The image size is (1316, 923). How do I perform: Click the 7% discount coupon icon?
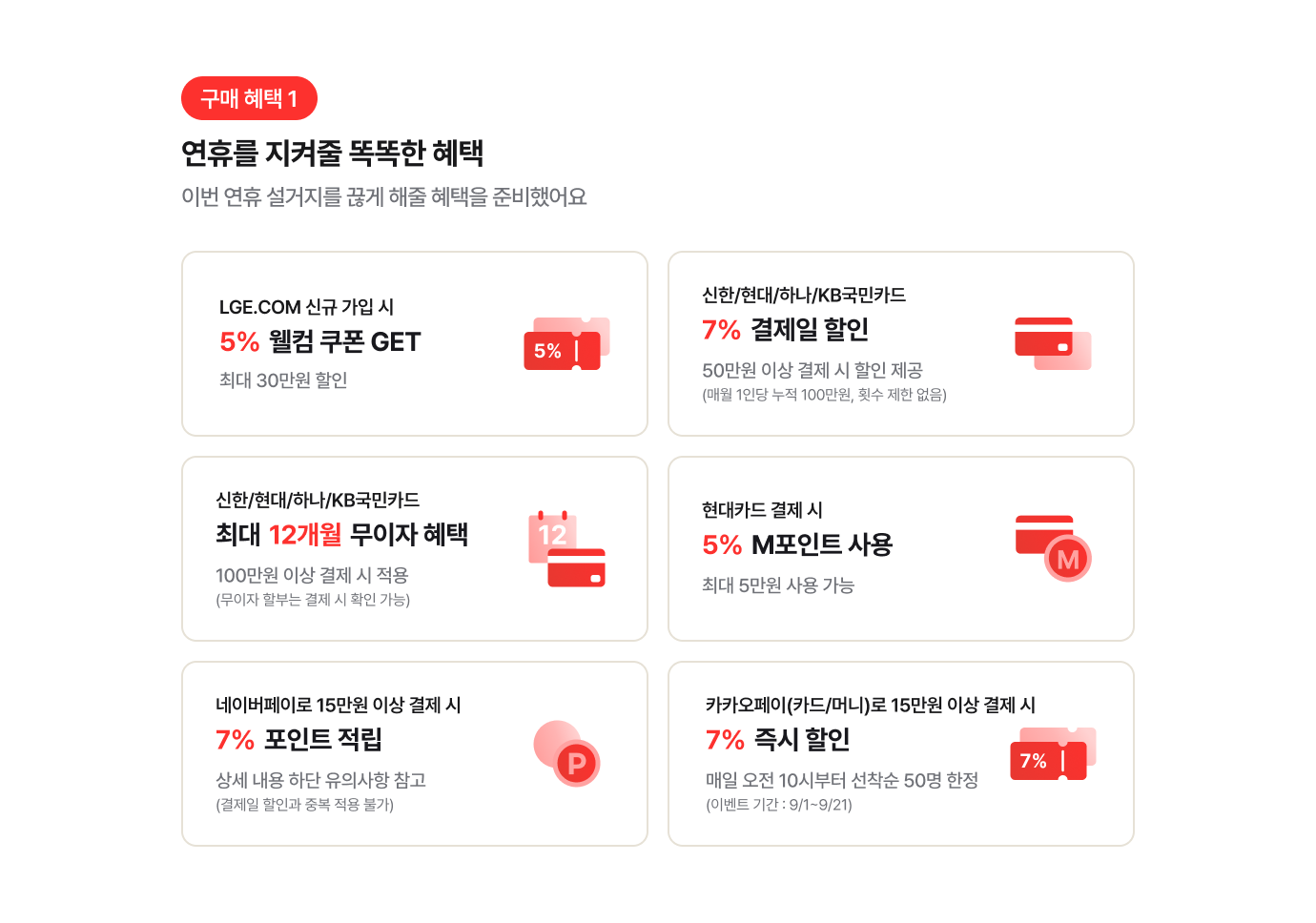[x=1053, y=753]
